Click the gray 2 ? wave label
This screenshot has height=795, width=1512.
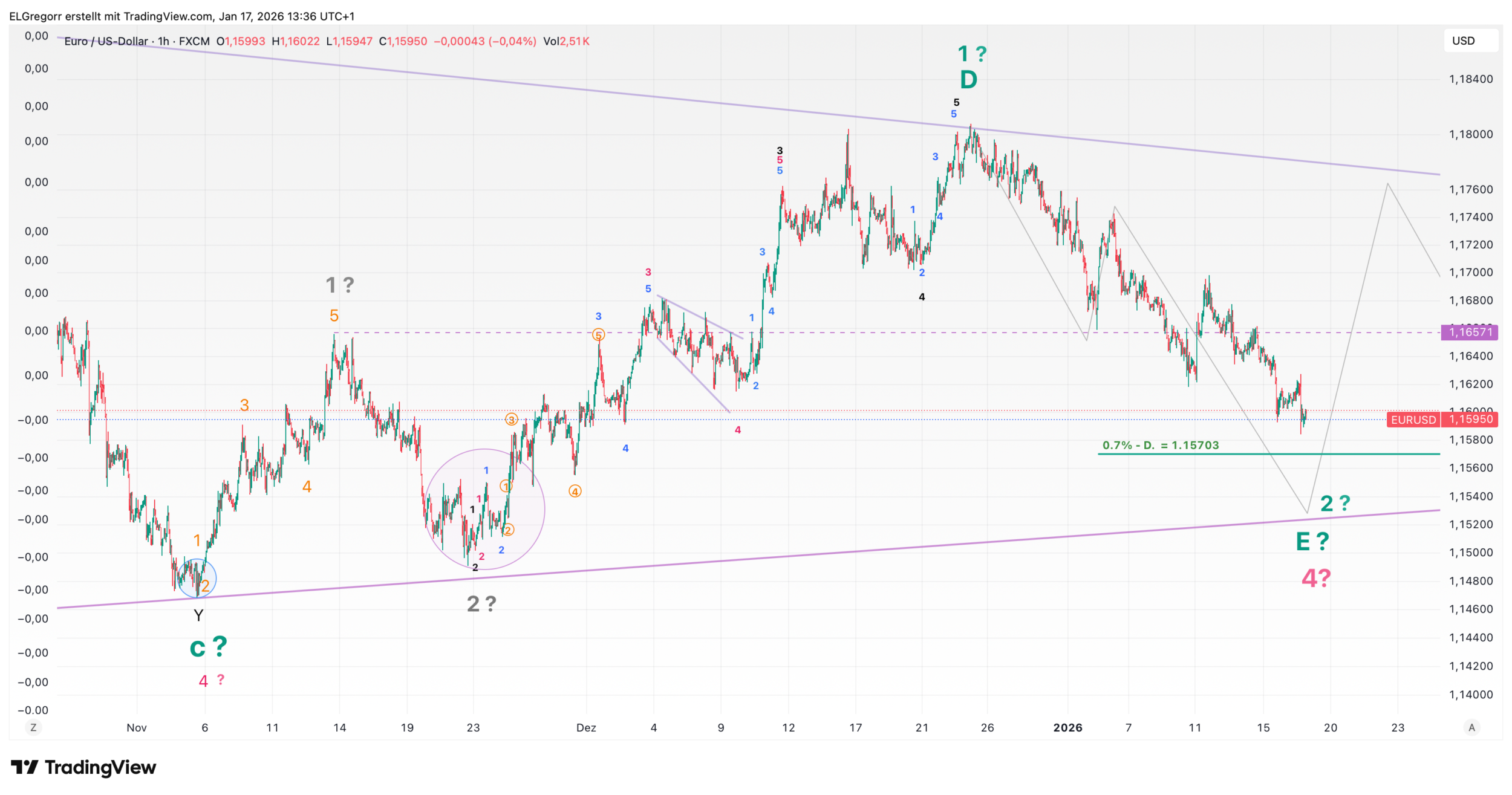pyautogui.click(x=481, y=603)
